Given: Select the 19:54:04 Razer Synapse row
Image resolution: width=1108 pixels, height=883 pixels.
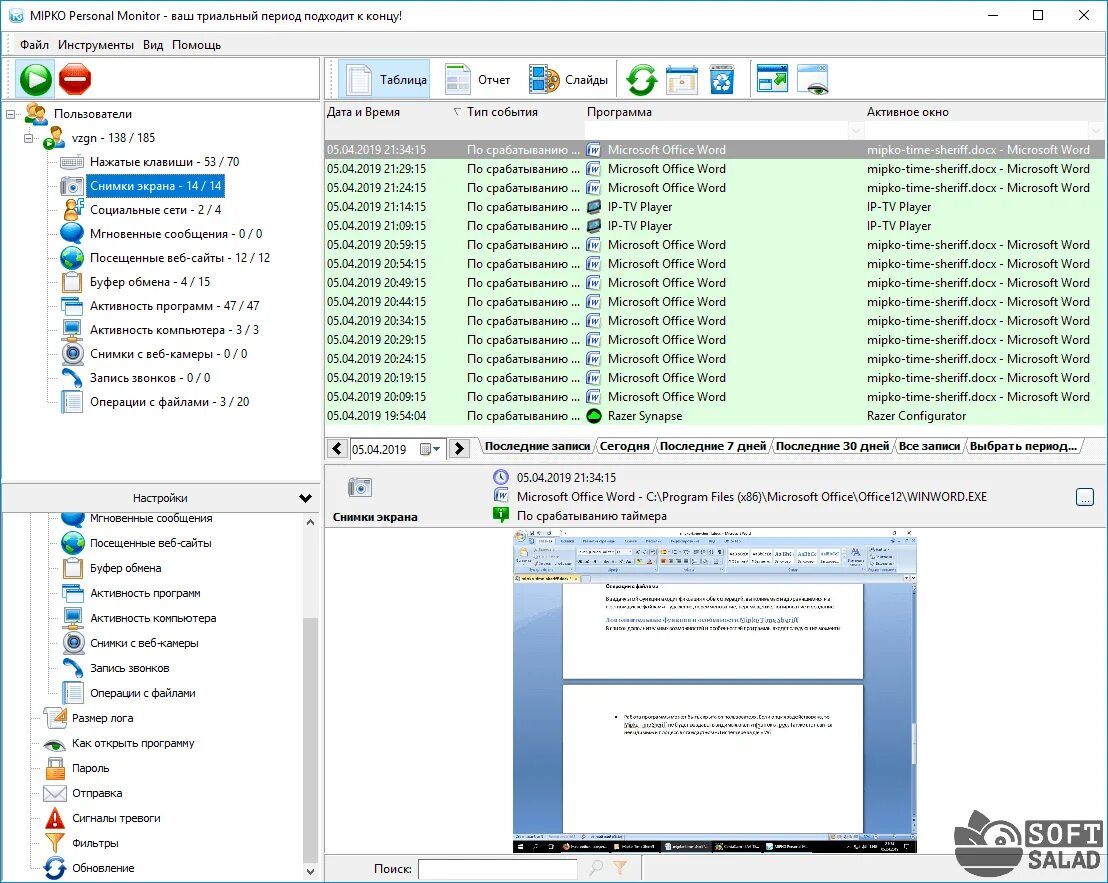Looking at the screenshot, I should click(714, 416).
